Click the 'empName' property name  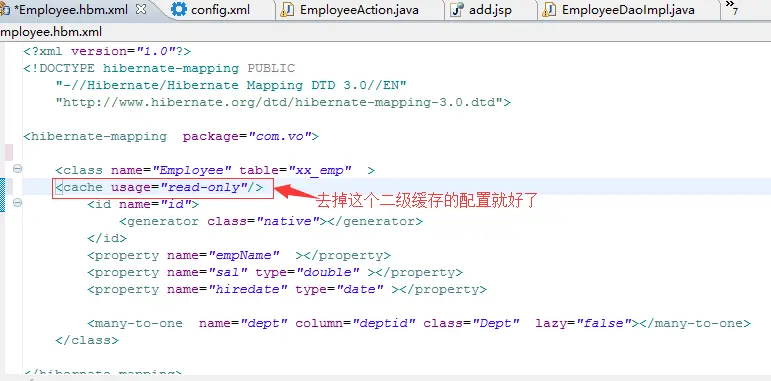click(x=243, y=255)
